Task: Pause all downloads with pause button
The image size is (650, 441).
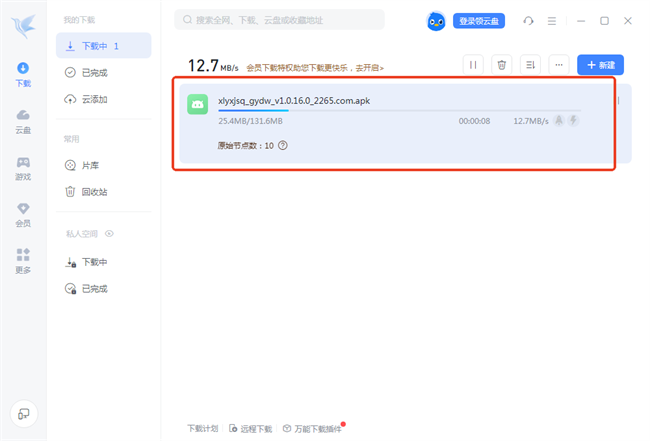Action: (473, 65)
